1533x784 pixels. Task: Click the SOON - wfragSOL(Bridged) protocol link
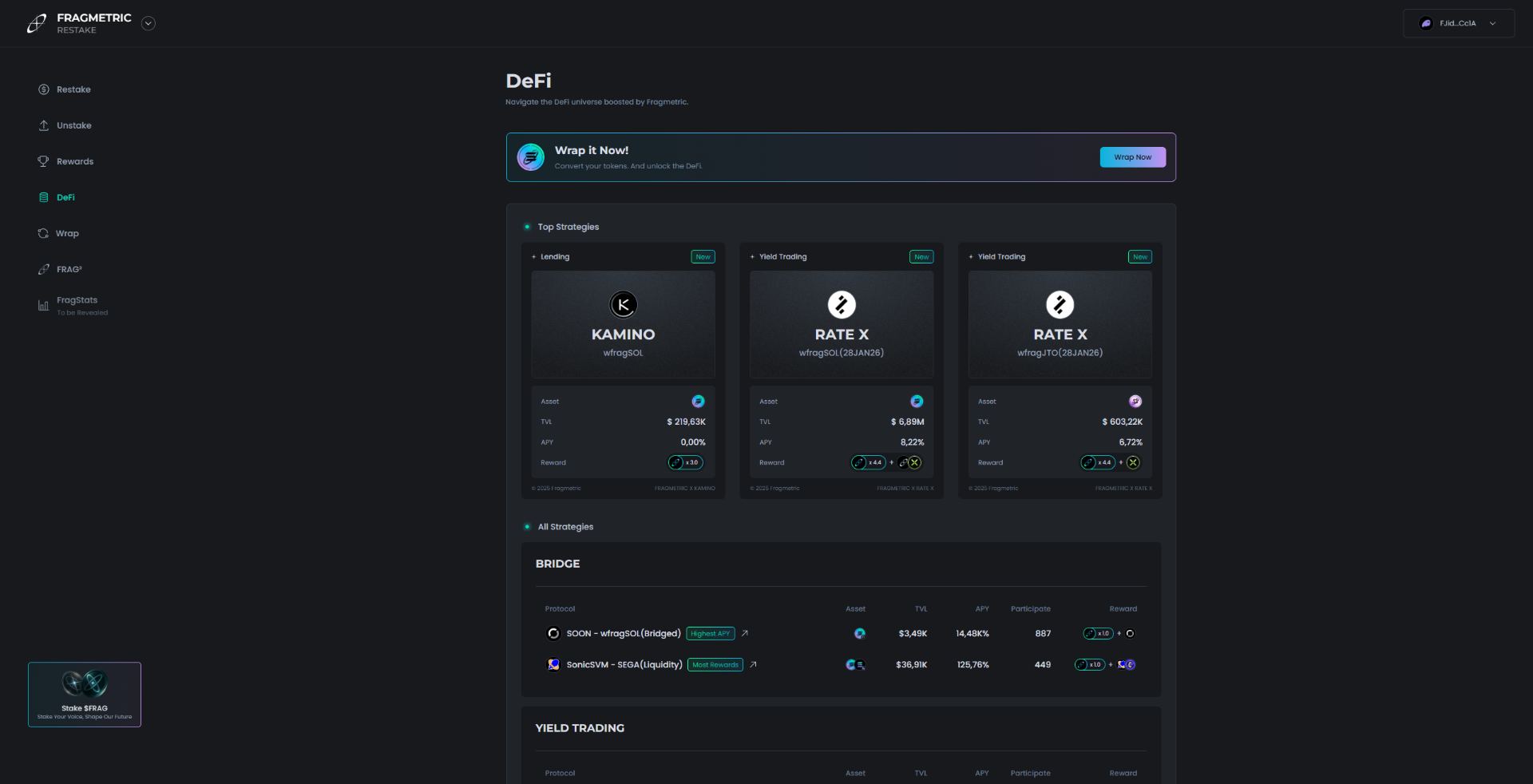coord(623,633)
